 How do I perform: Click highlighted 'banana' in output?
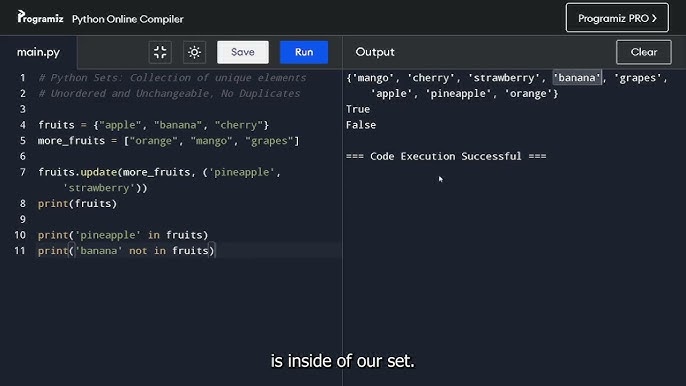[577, 77]
